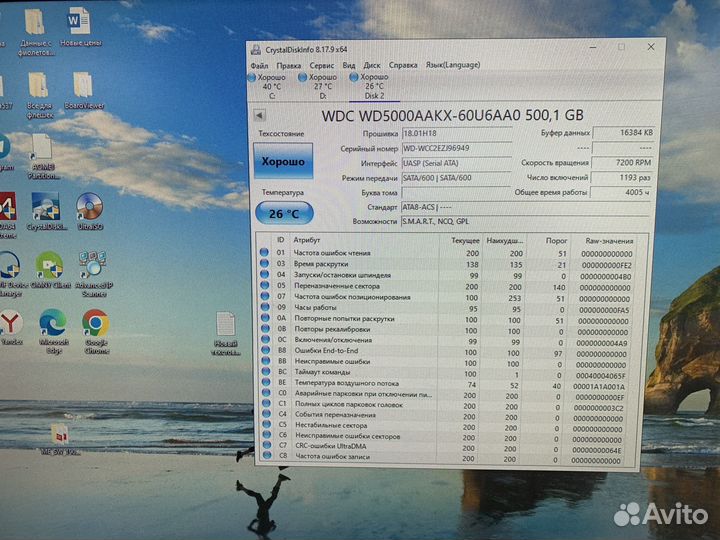Click the status circle for attribute 01
Image resolution: width=720 pixels, height=540 pixels.
point(265,252)
